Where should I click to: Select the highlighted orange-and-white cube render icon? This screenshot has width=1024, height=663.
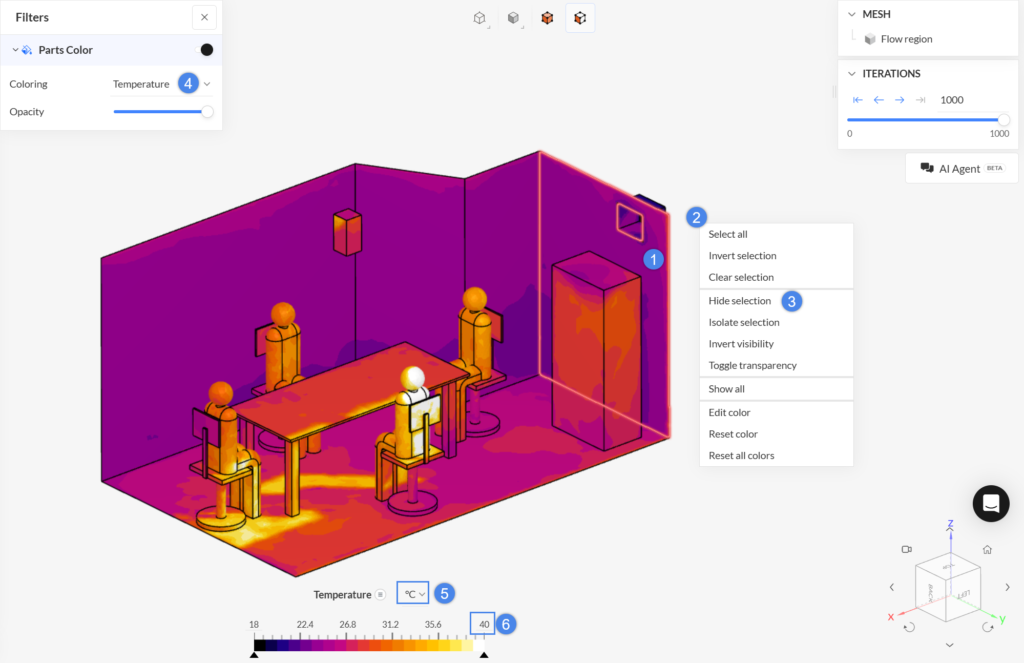coord(580,18)
